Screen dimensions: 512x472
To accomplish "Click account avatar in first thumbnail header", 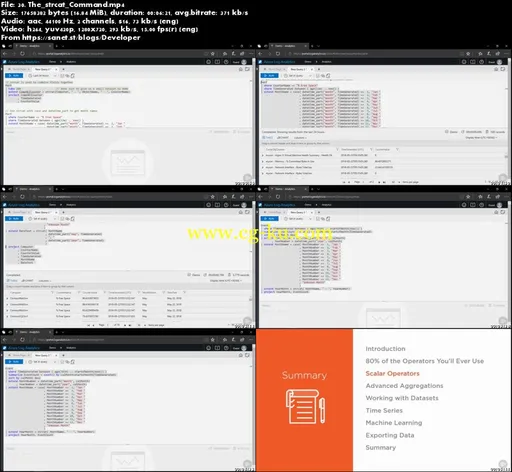I will (244, 62).
